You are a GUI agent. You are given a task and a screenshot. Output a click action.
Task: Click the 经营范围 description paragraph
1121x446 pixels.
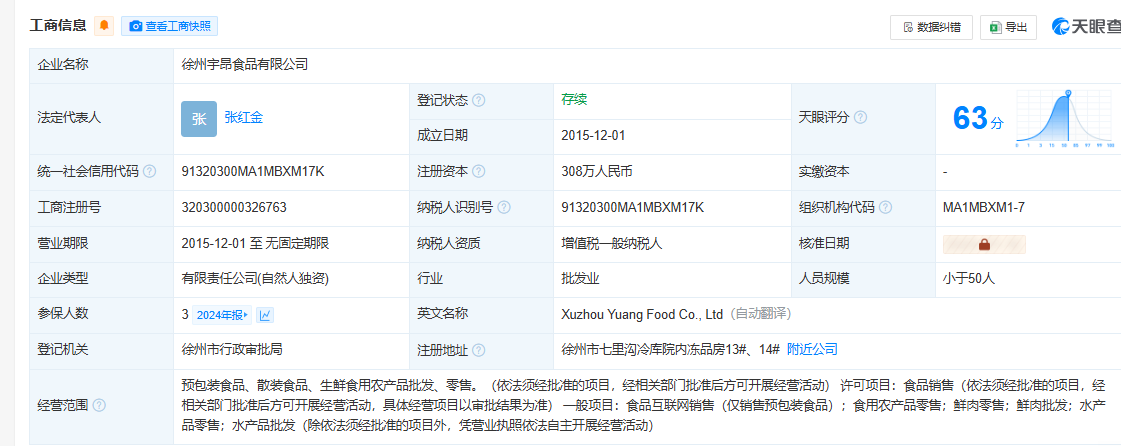point(644,405)
